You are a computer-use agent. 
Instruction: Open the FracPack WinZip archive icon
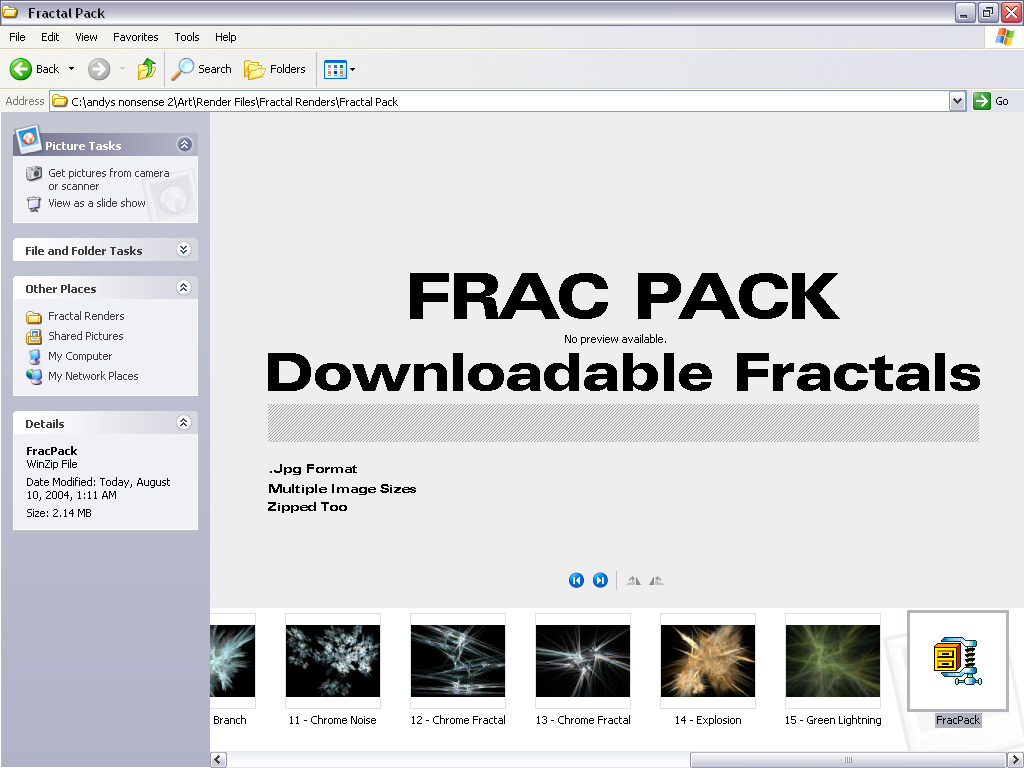(x=956, y=658)
